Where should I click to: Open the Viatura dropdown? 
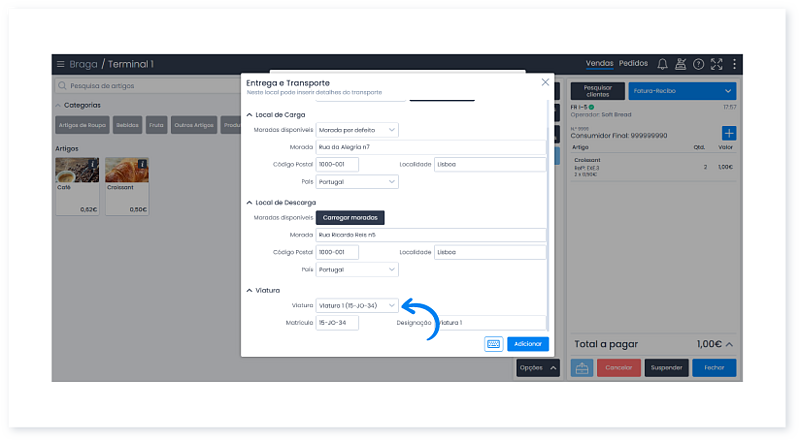coord(357,305)
